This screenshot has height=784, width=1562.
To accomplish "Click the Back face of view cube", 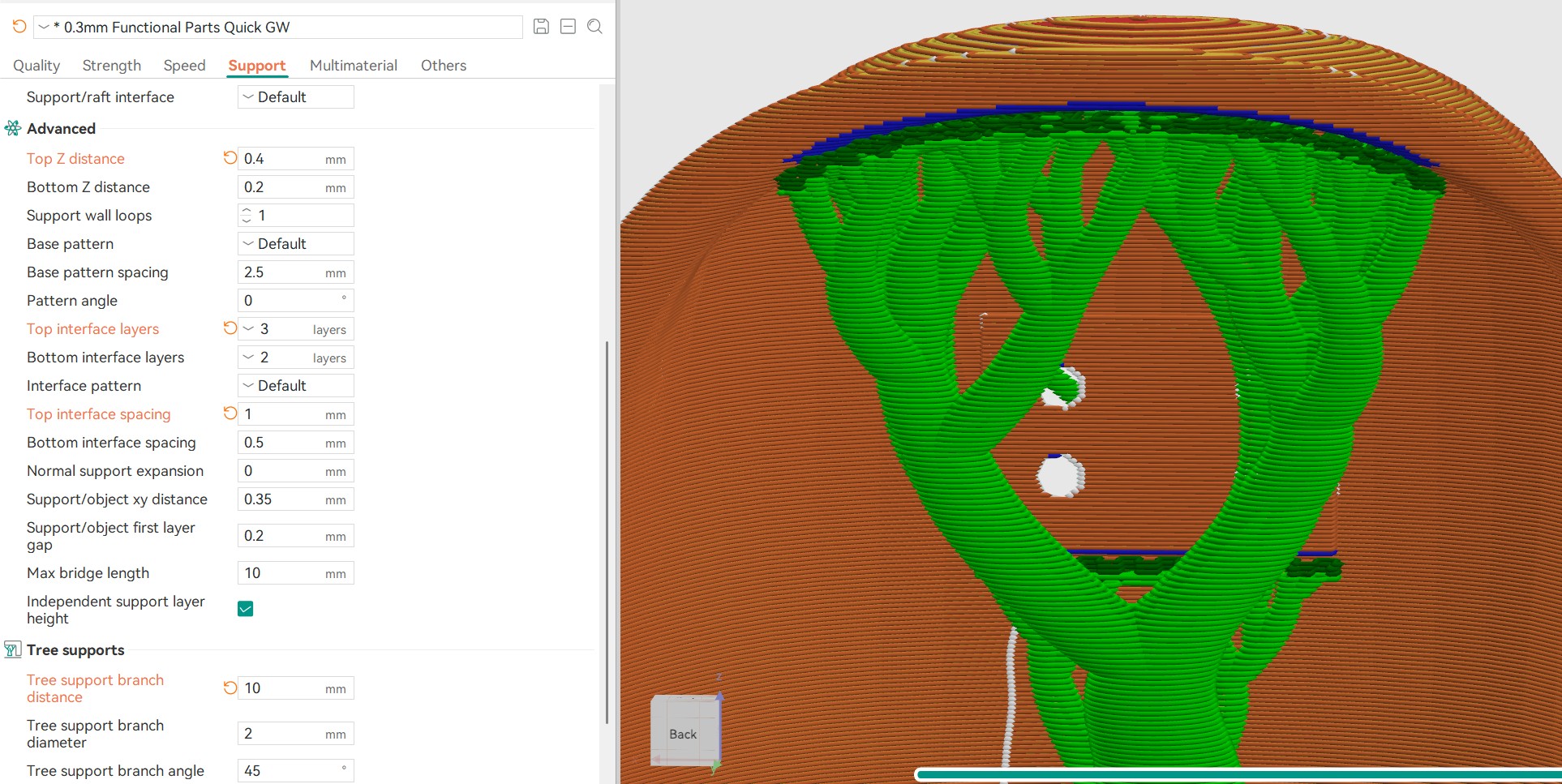I will point(683,733).
